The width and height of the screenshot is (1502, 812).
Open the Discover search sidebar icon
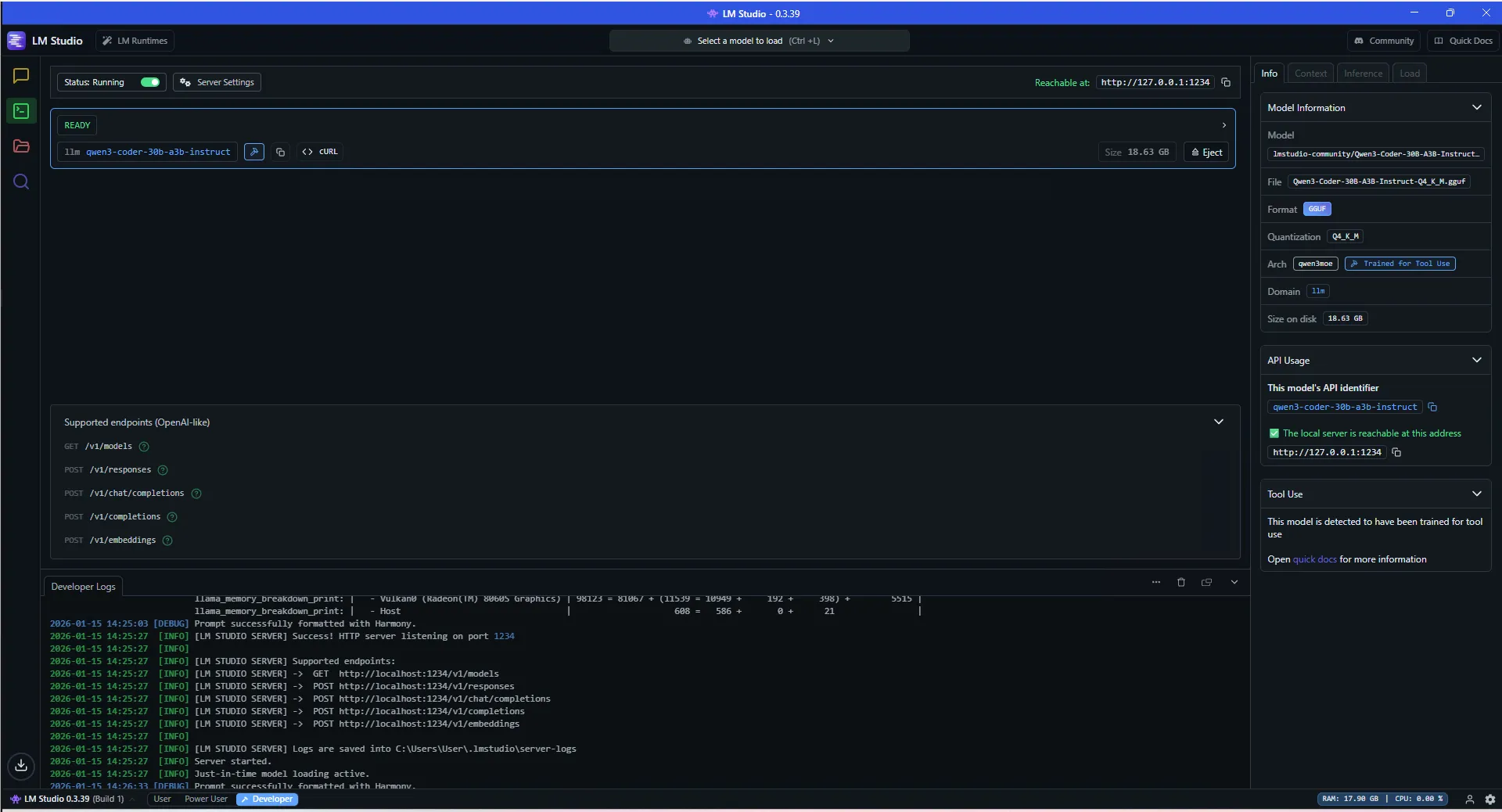20,181
